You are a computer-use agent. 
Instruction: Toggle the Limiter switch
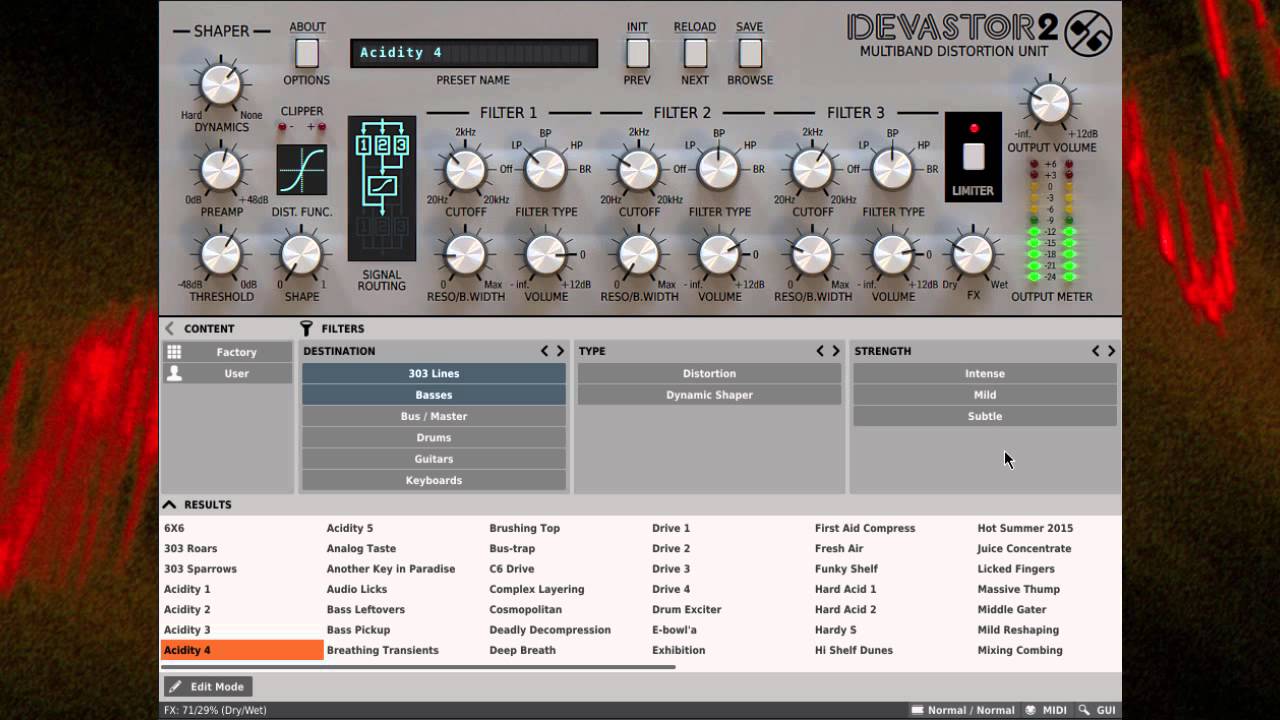(973, 156)
